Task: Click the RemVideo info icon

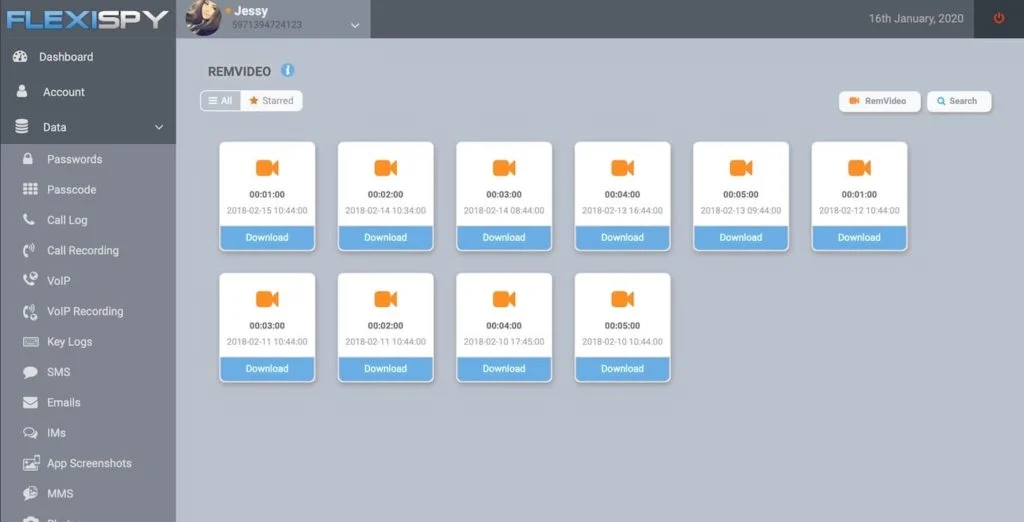Action: 287,71
